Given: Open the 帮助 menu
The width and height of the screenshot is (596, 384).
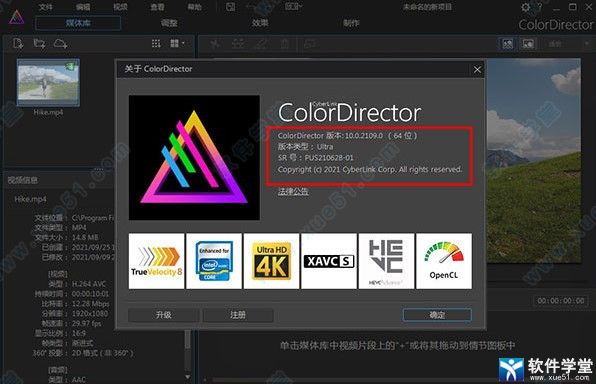Looking at the screenshot, I should click(195, 7).
